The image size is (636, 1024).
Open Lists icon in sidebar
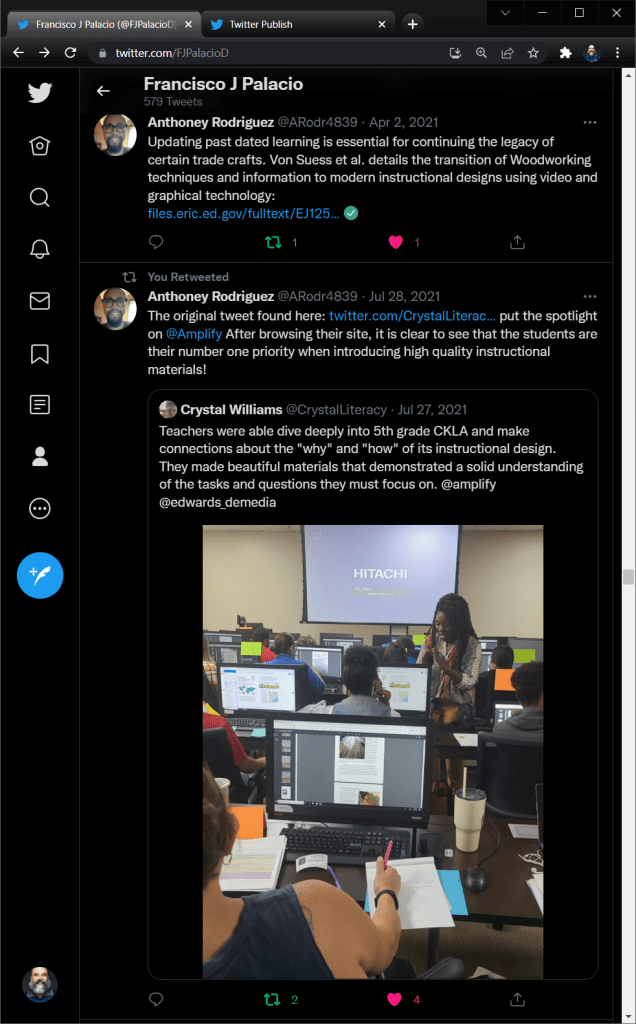pos(40,405)
